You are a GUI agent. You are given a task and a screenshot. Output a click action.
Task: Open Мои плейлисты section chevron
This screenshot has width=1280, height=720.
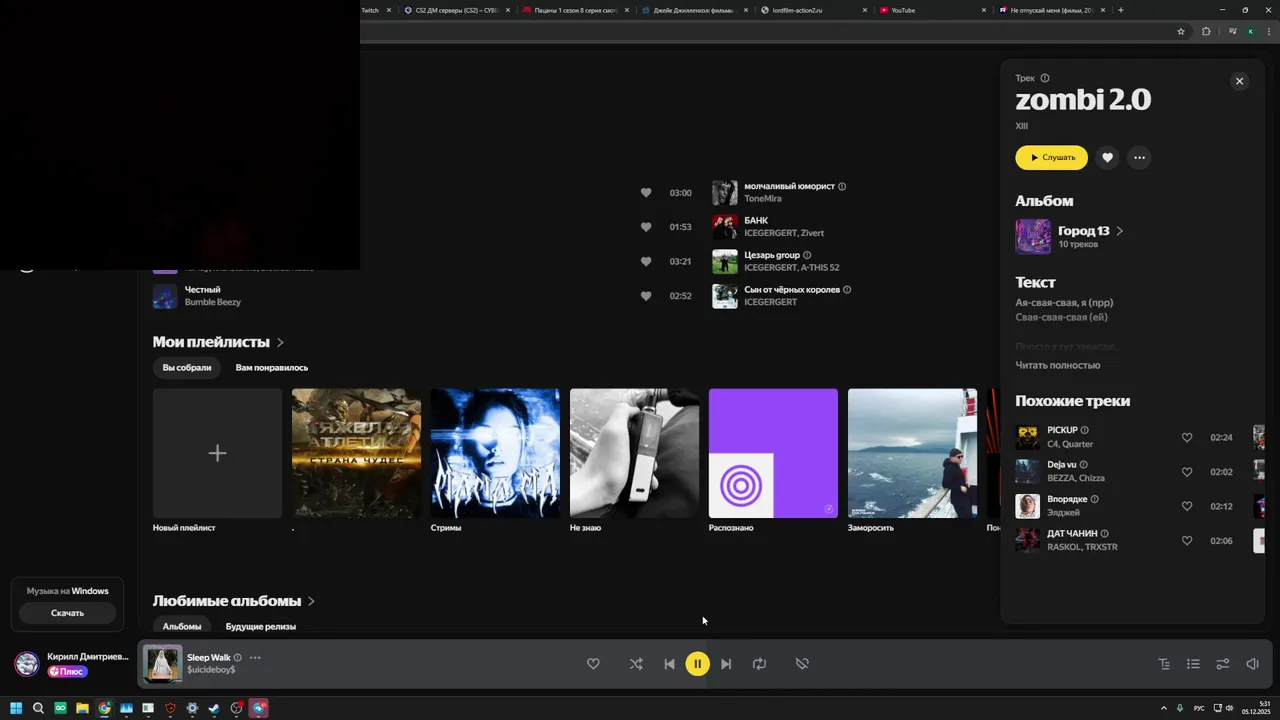tap(280, 342)
